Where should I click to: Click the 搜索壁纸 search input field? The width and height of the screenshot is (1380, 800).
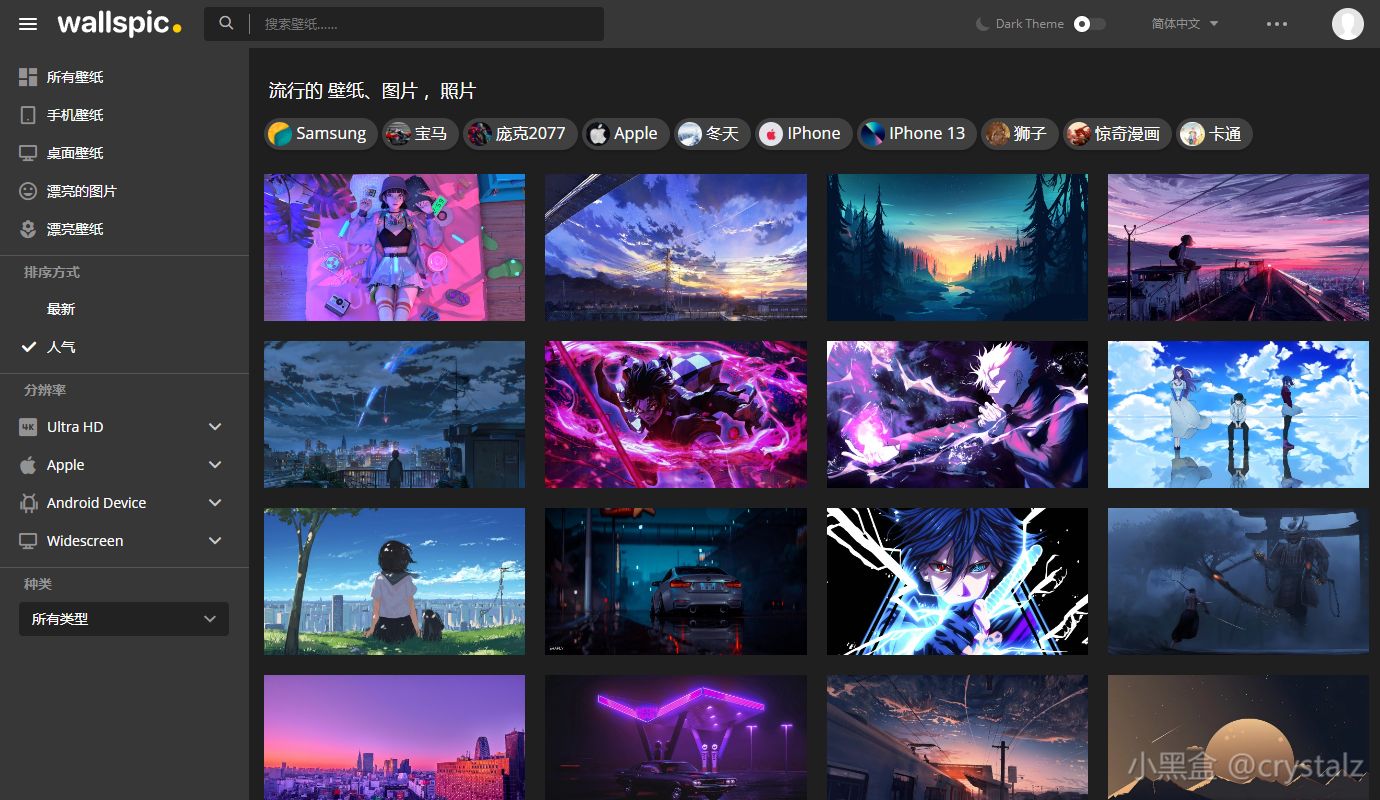pos(427,24)
